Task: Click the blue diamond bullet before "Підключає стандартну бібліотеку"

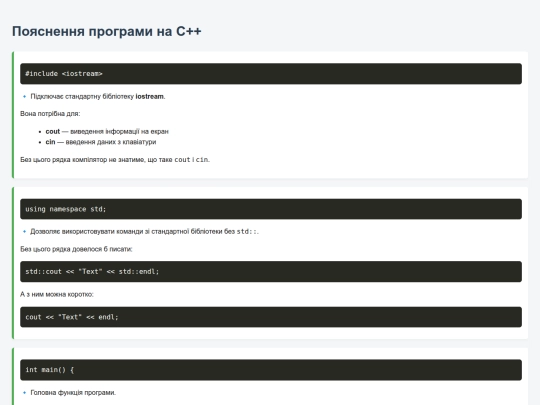Action: (24, 96)
